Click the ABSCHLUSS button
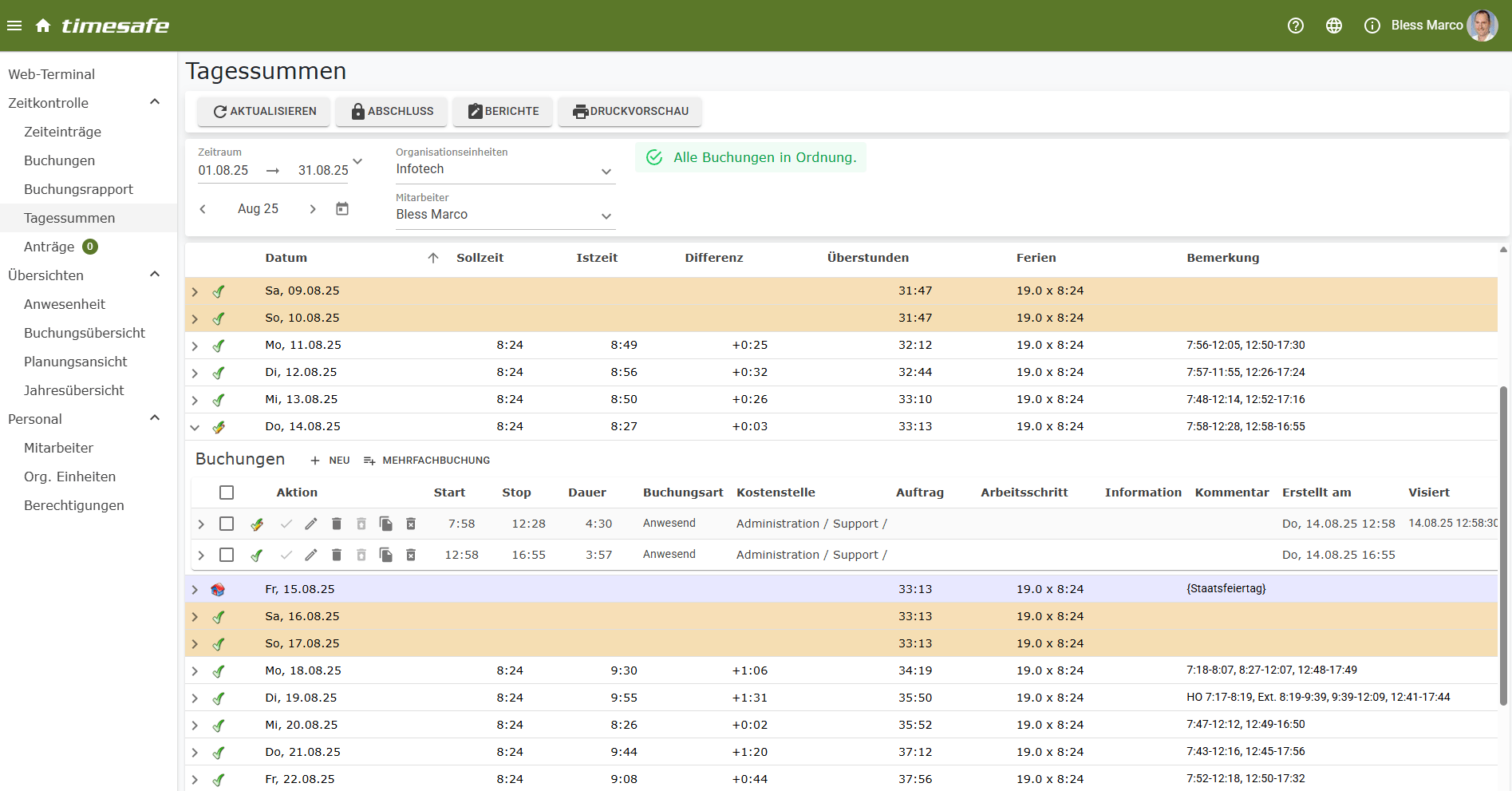Viewport: 1512px width, 791px height. pos(392,112)
